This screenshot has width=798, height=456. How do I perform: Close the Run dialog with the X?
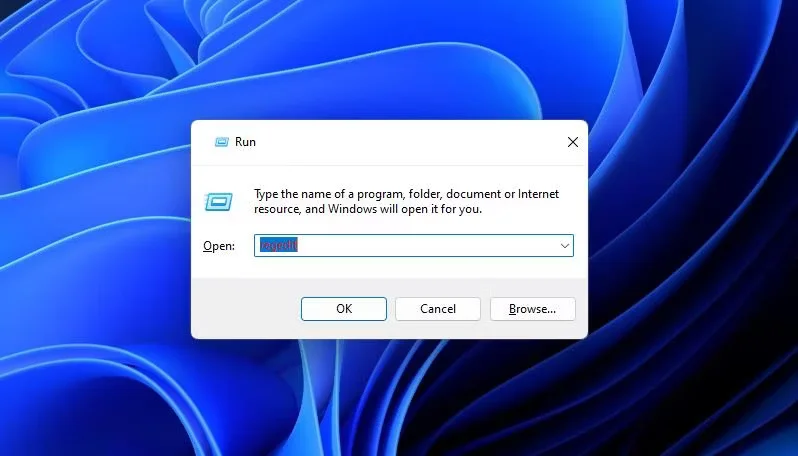point(573,142)
